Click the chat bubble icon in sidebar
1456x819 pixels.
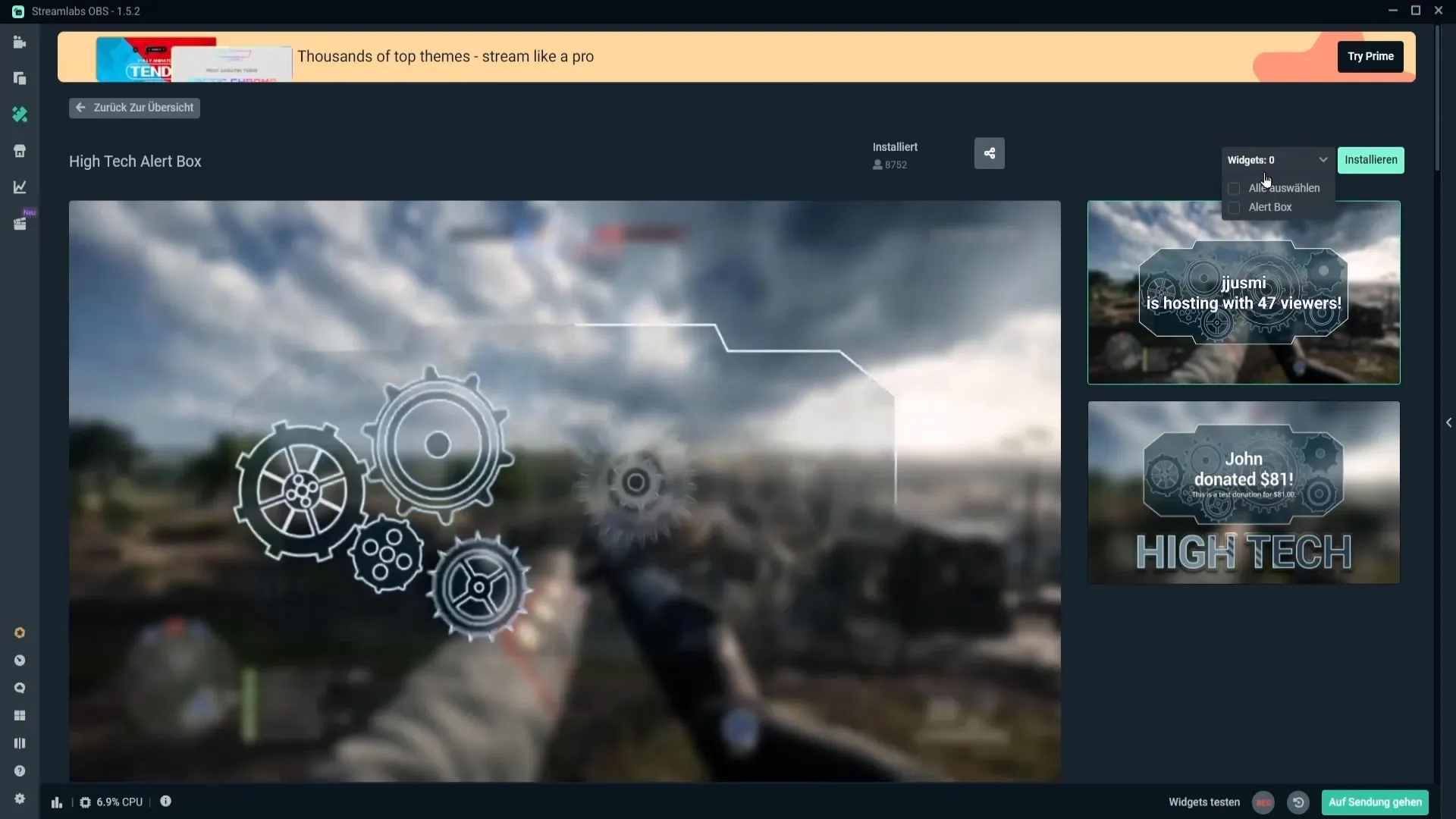(20, 689)
